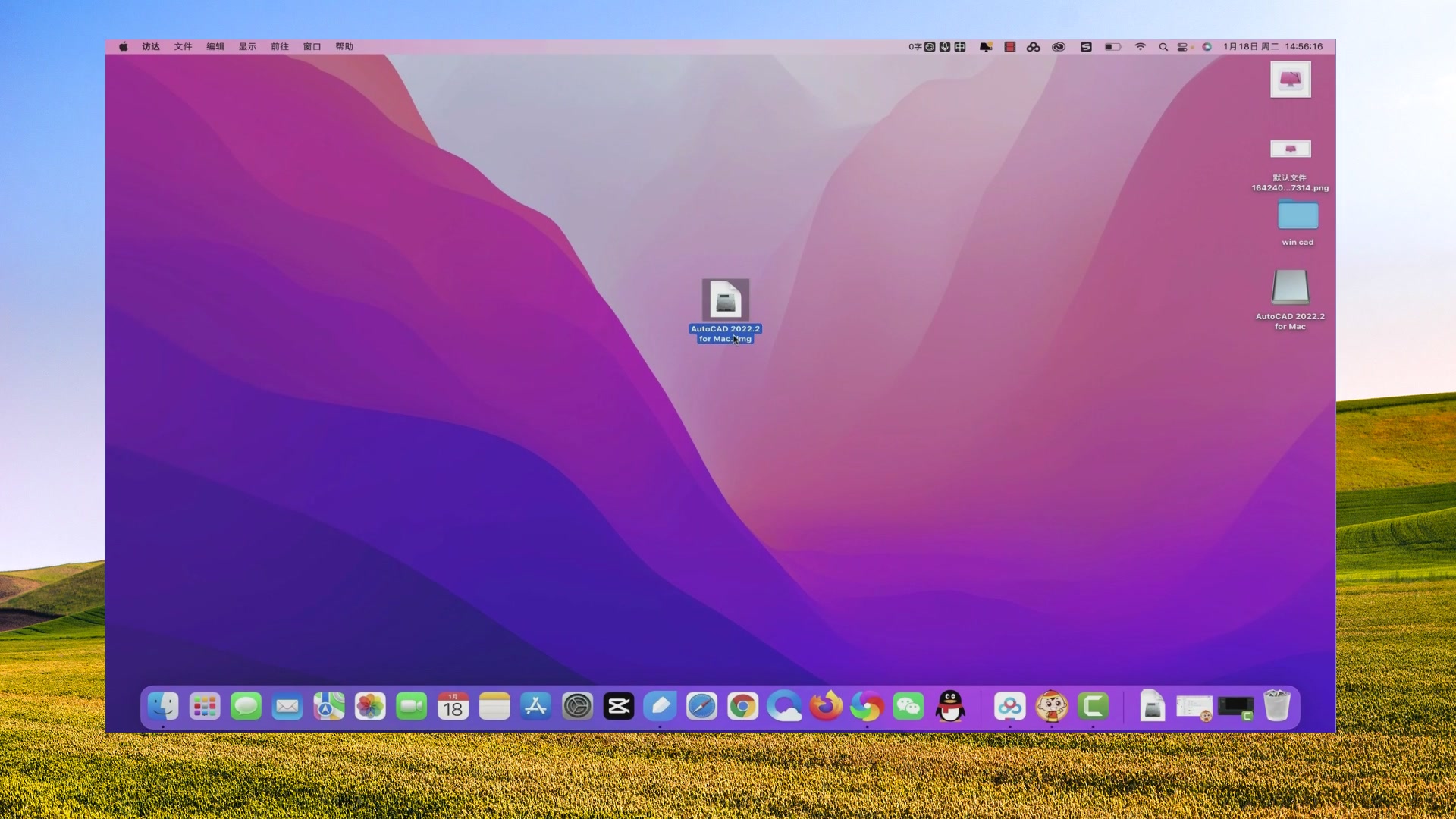Viewport: 1456px width, 819px height.
Task: Open Sogou input S icon
Action: [1086, 47]
